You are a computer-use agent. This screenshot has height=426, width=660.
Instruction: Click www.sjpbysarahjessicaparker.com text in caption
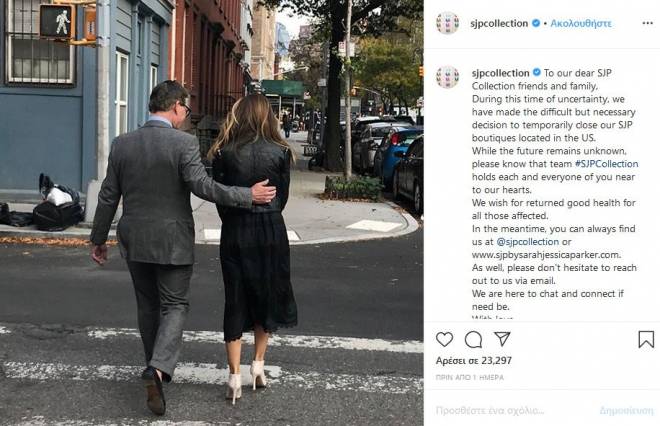point(546,255)
